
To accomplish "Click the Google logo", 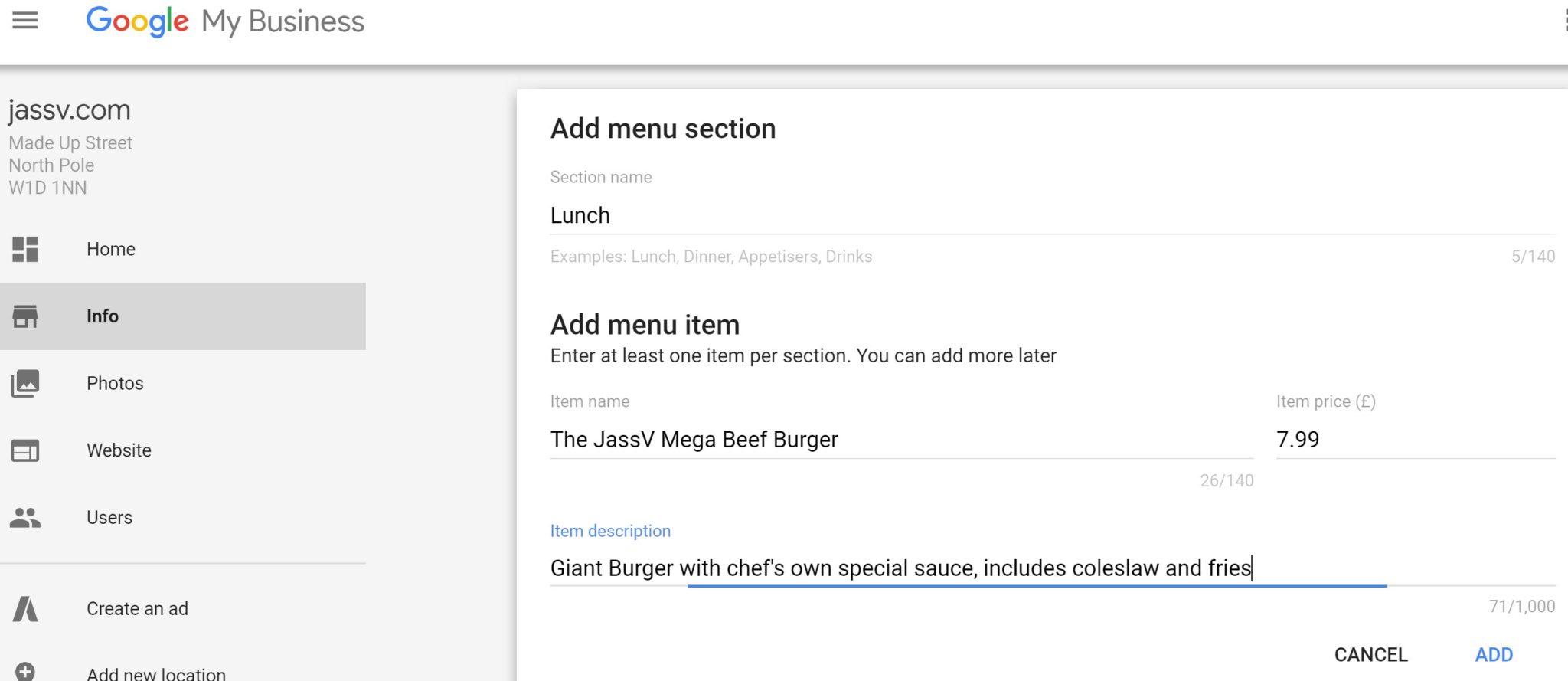I will coord(137,21).
